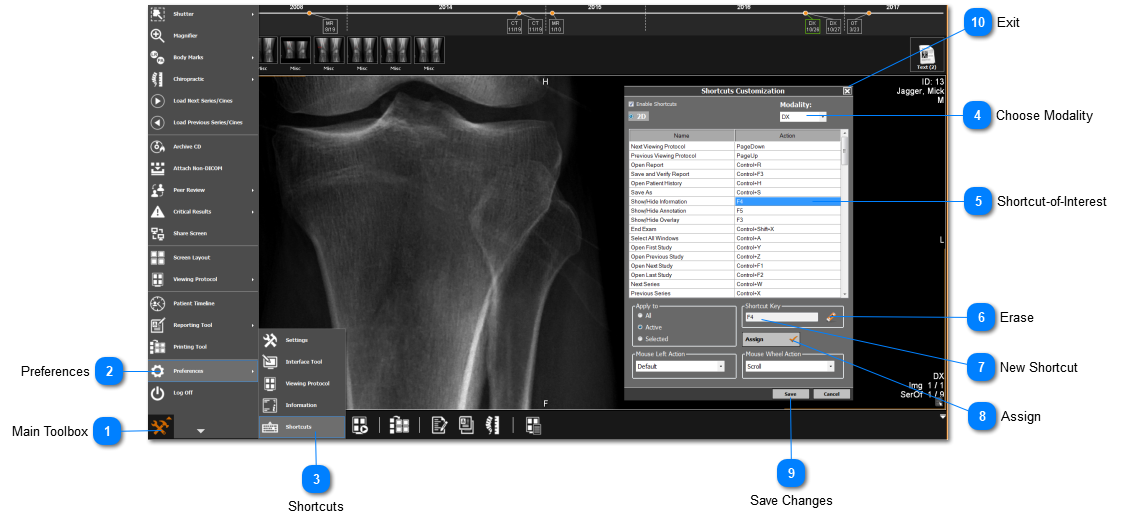Viewport: 1123px width, 530px height.
Task: Choose 'Selected' under Apply to
Action: [x=640, y=339]
